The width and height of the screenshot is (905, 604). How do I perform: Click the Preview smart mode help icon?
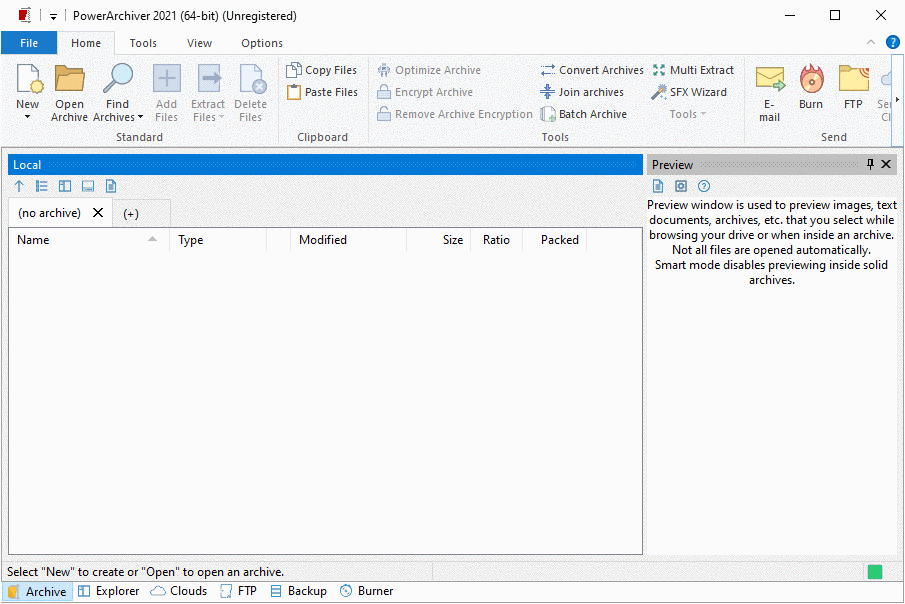coord(704,186)
